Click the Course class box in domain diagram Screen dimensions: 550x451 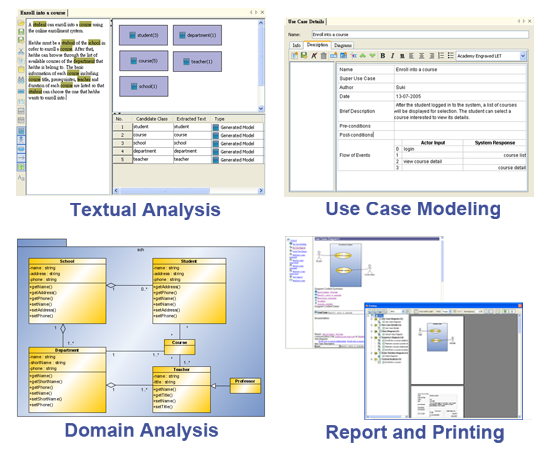pyautogui.click(x=180, y=346)
